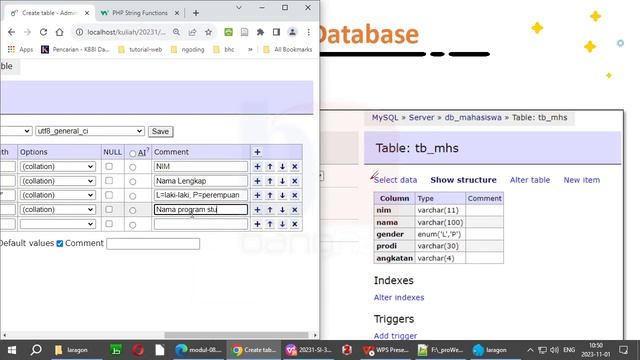Open the engine dropdown left of collation
This screenshot has width=640, height=360.
(x=16, y=131)
